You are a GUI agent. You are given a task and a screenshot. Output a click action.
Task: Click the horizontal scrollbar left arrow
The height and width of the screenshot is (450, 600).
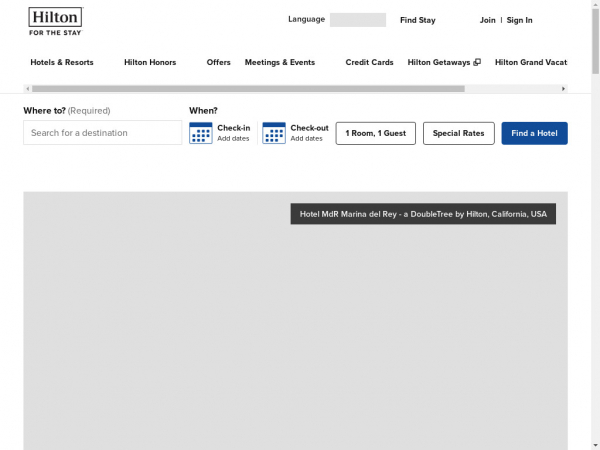point(28,89)
